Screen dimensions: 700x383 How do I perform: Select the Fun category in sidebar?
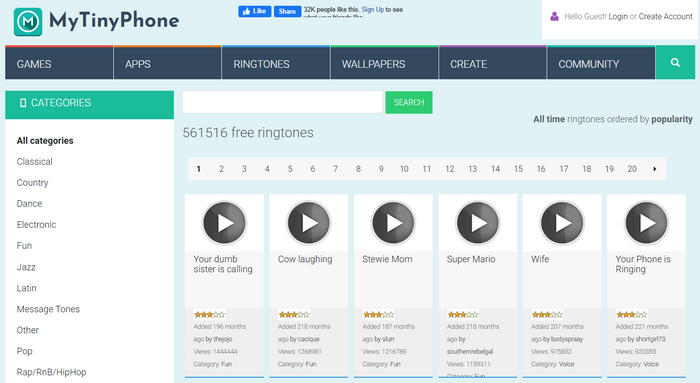(24, 246)
